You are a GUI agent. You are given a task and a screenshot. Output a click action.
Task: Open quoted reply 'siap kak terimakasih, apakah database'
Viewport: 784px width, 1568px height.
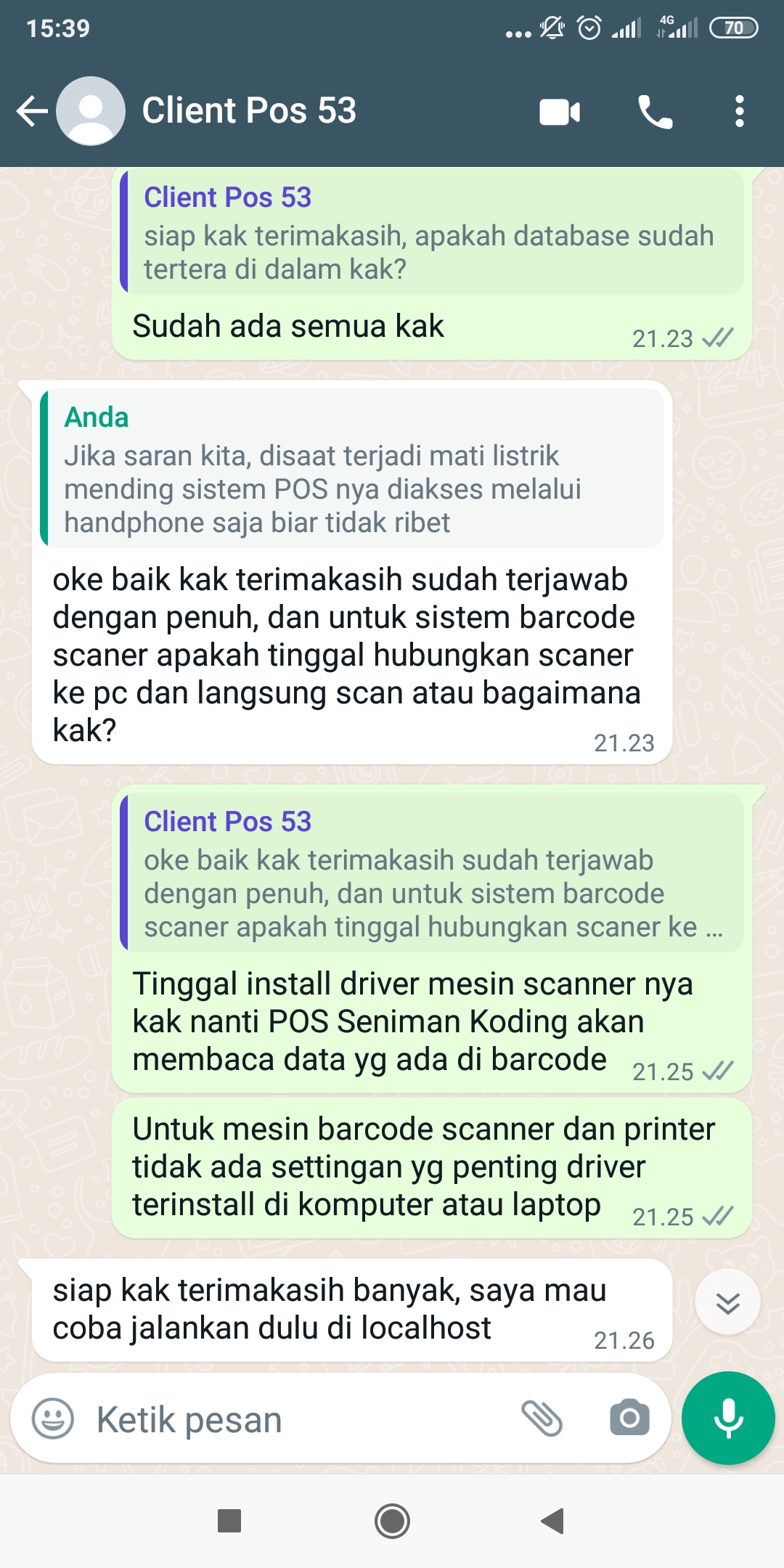432,232
